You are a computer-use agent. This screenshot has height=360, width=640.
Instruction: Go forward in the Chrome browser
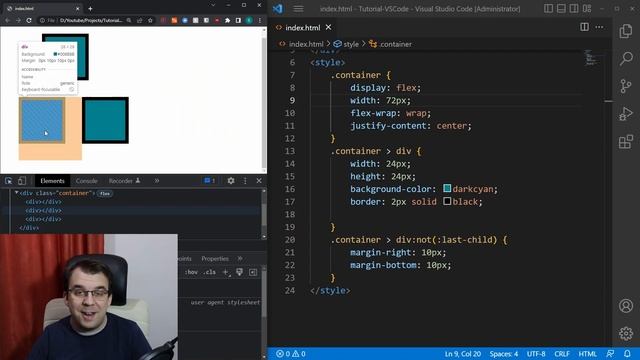pyautogui.click(x=18, y=20)
